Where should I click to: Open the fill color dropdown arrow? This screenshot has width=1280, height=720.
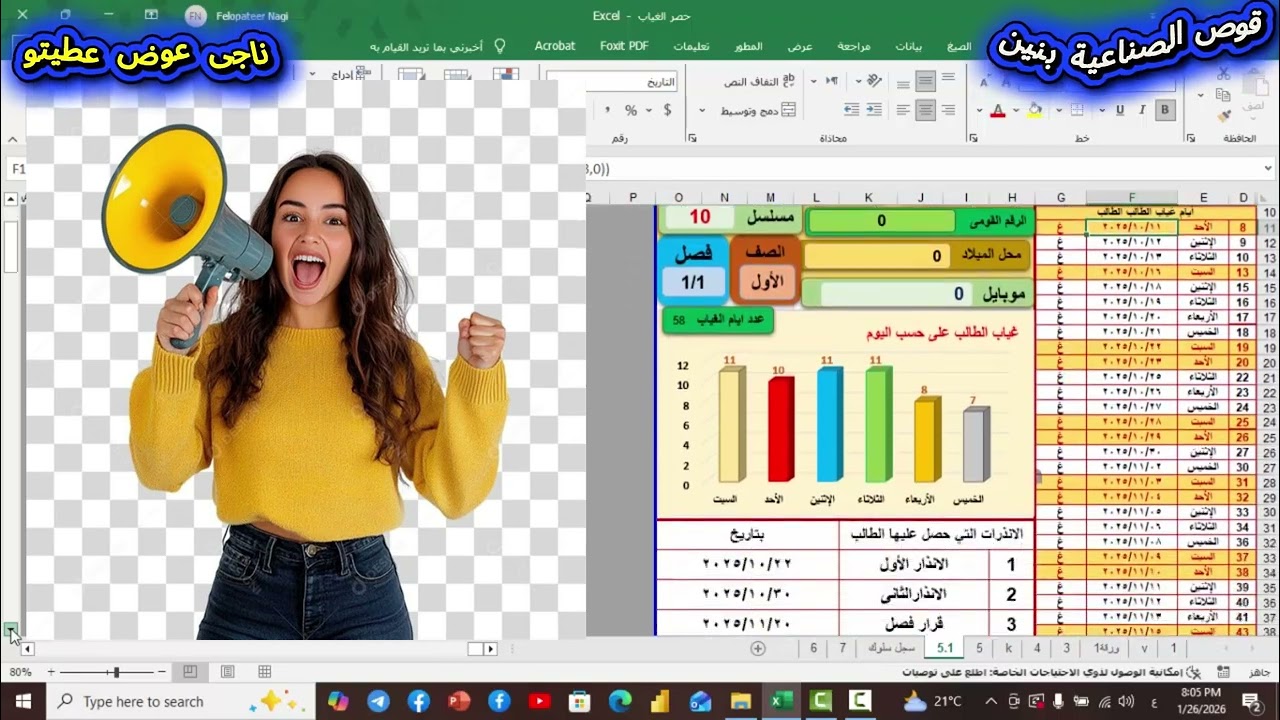tap(1016, 110)
